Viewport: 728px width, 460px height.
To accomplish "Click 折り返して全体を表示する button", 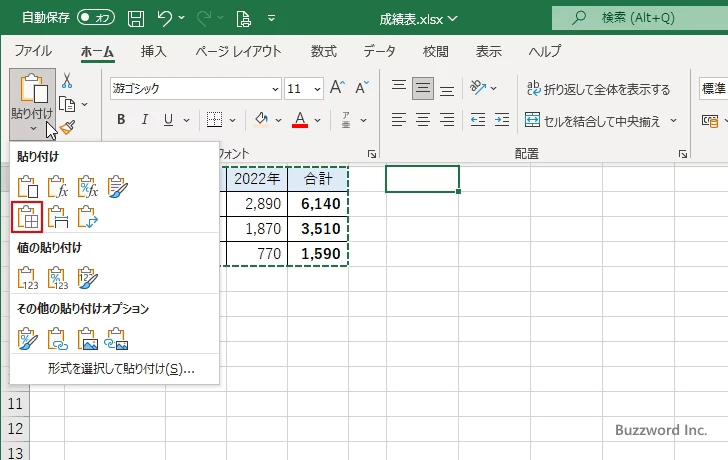I will (x=599, y=88).
